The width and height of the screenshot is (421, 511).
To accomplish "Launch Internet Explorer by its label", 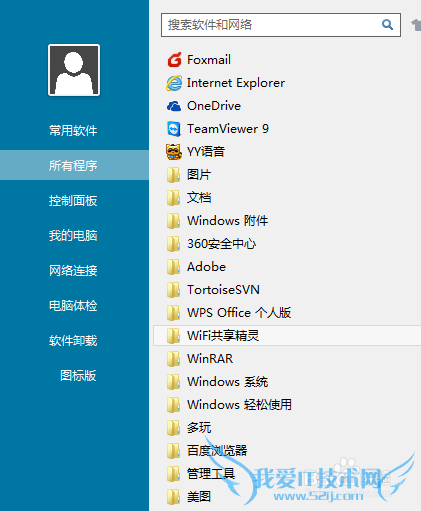I will [236, 83].
